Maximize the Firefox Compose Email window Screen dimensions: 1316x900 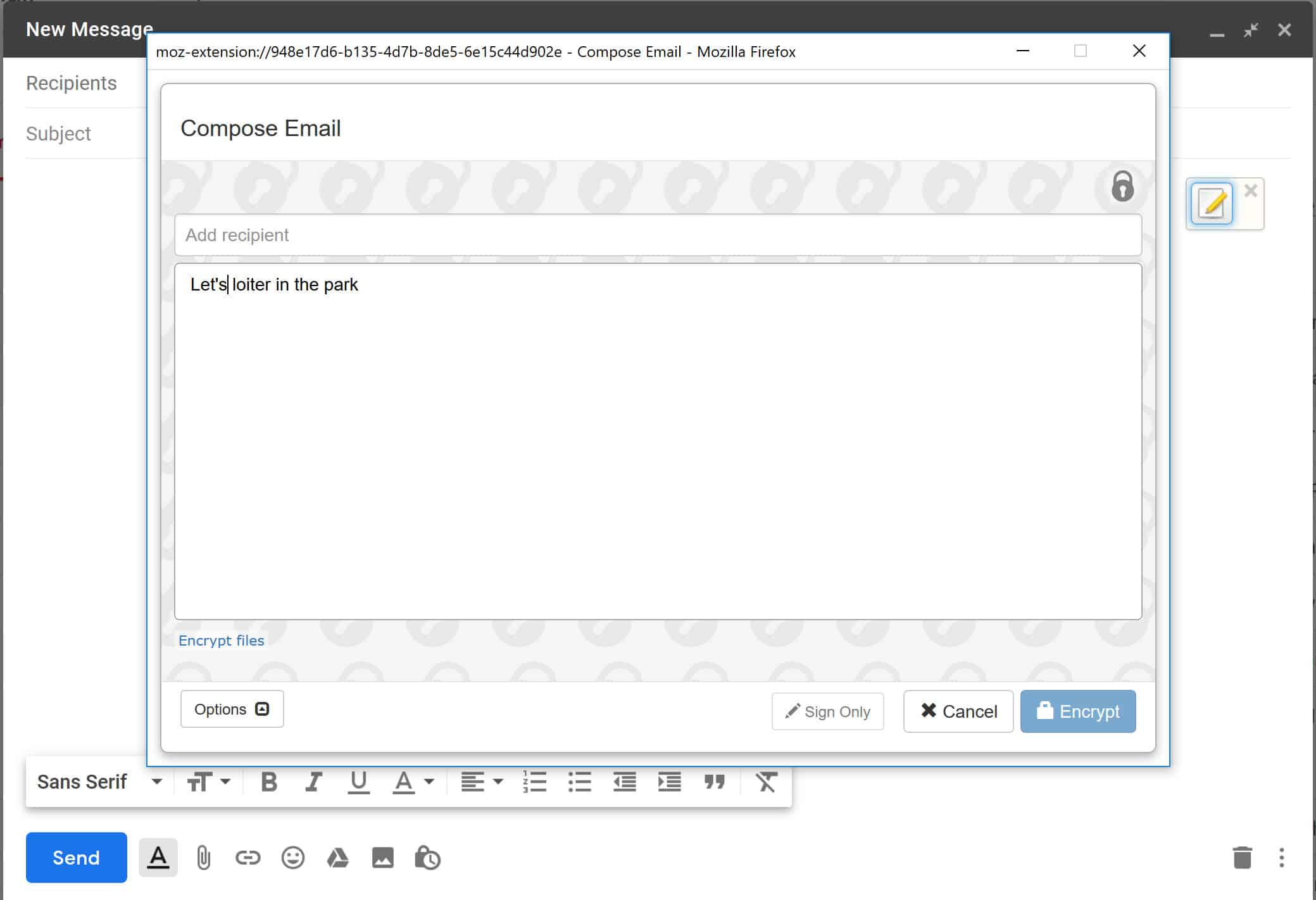tap(1081, 51)
